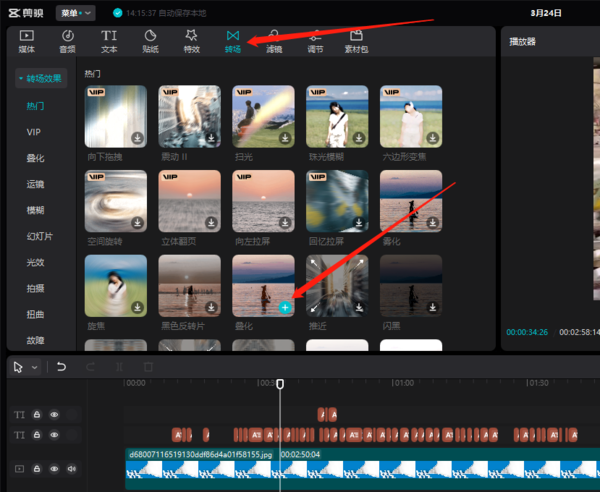Click the undo arrow in timeline toolbar
600x492 pixels.
pyautogui.click(x=61, y=367)
